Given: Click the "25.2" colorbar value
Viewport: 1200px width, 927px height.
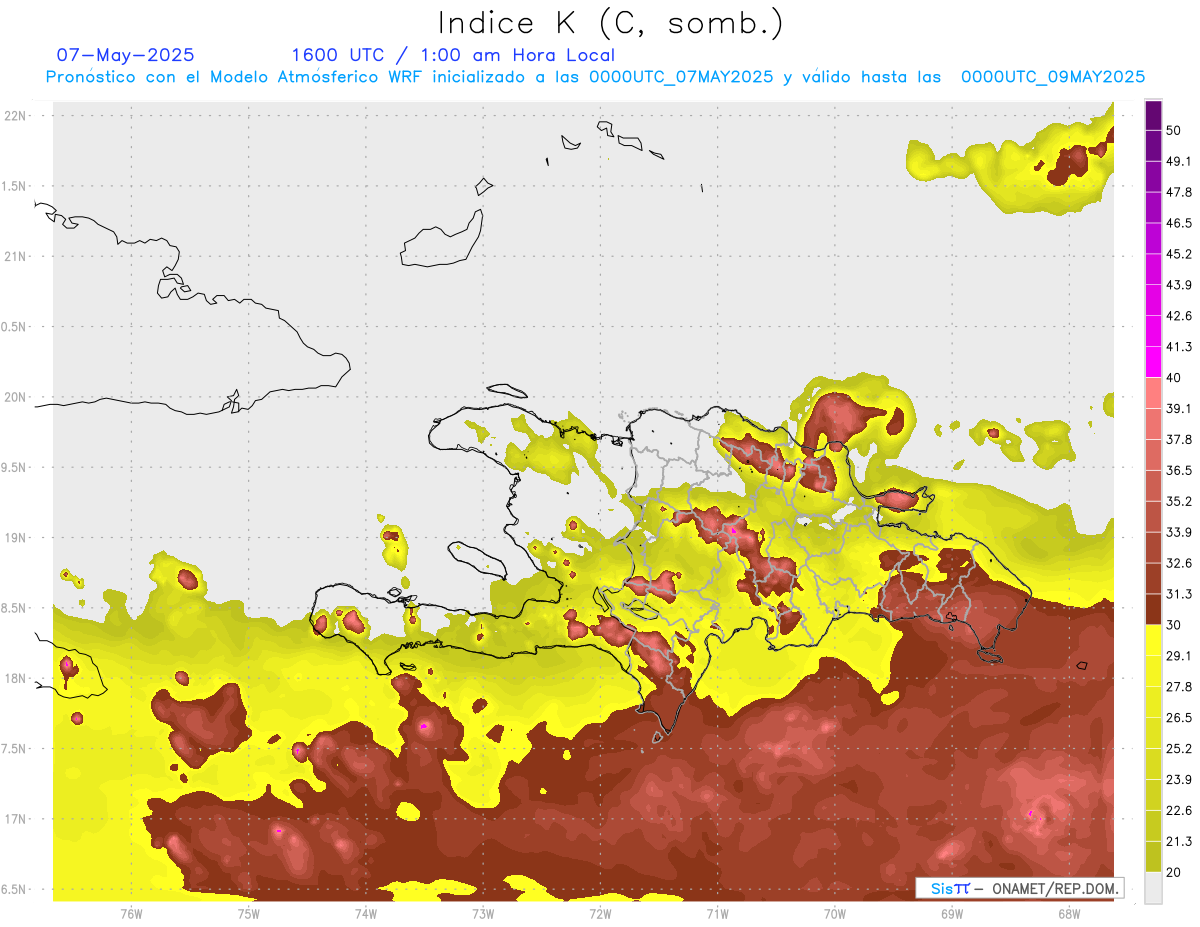Looking at the screenshot, I should (x=1178, y=748).
